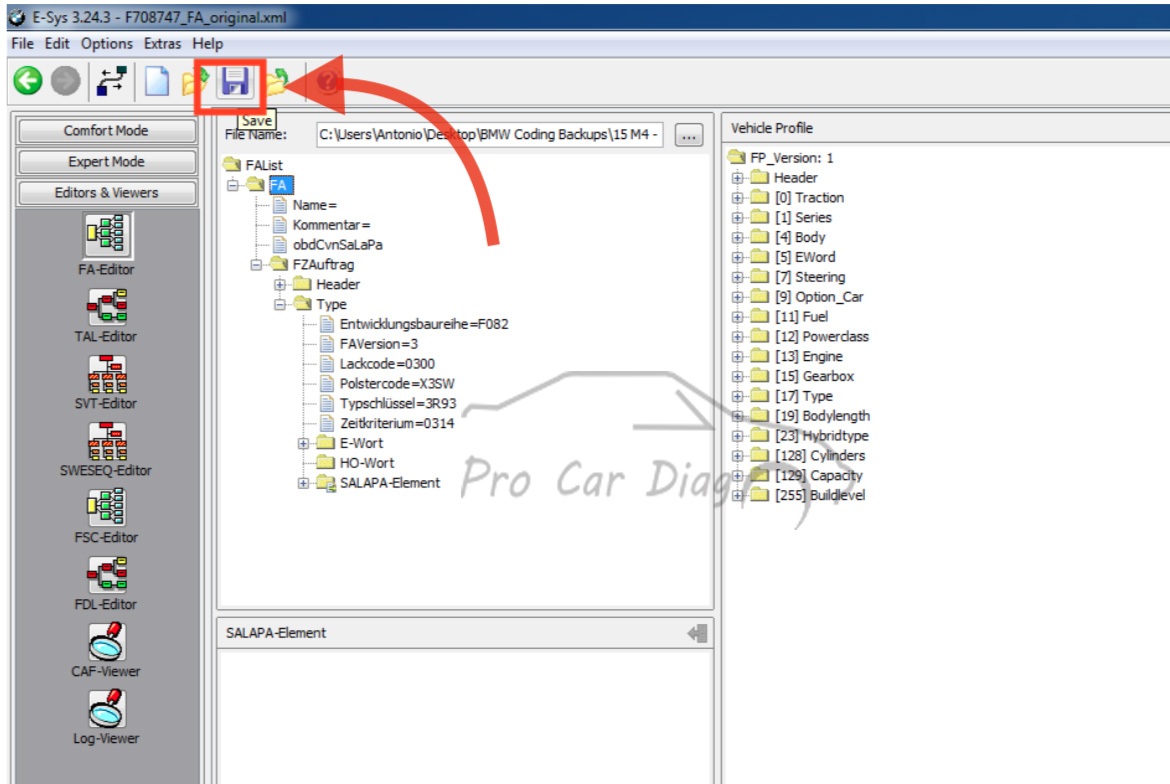
Task: Expand the Header node under FZAuftrag
Action: click(280, 284)
